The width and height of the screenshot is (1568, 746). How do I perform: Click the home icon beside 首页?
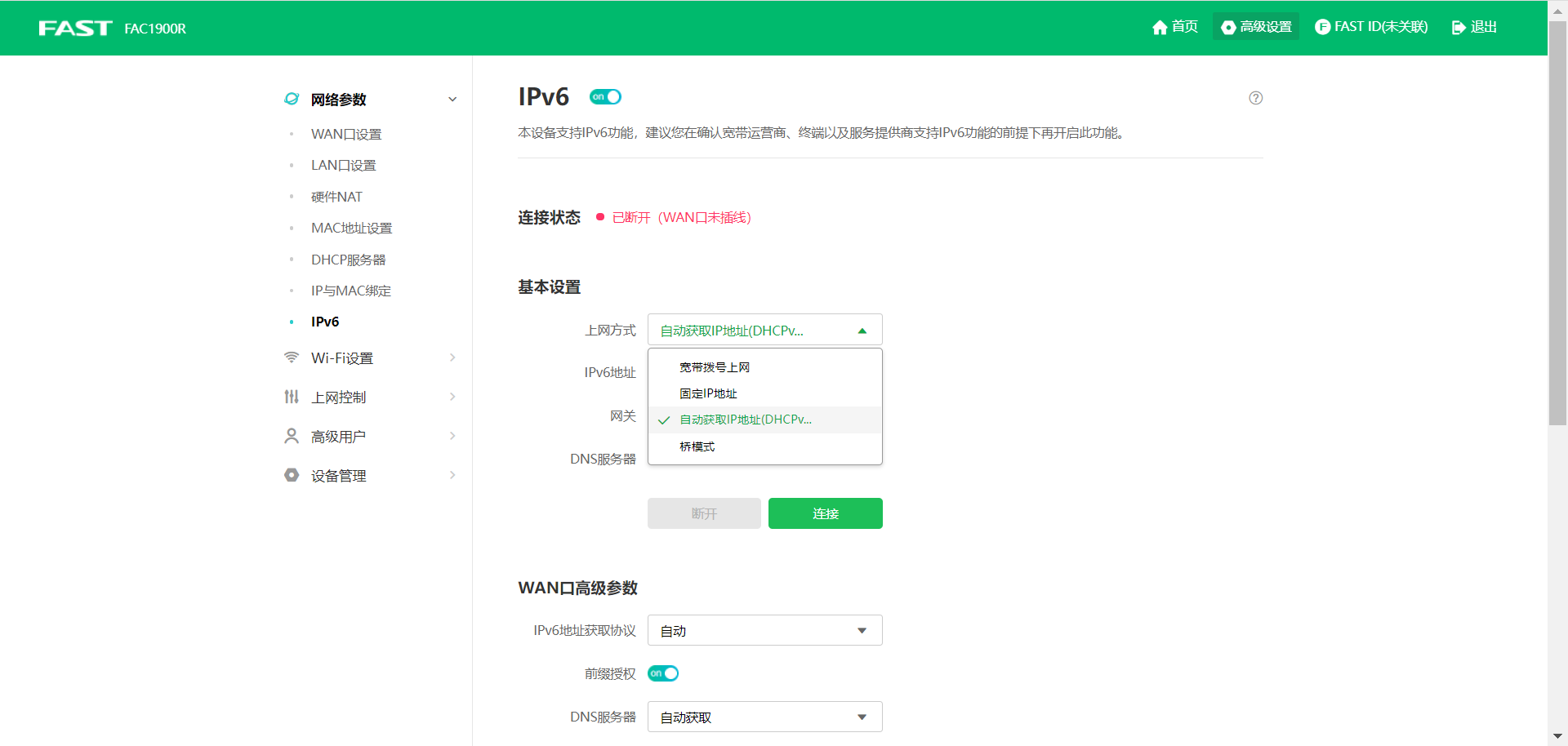point(1160,27)
